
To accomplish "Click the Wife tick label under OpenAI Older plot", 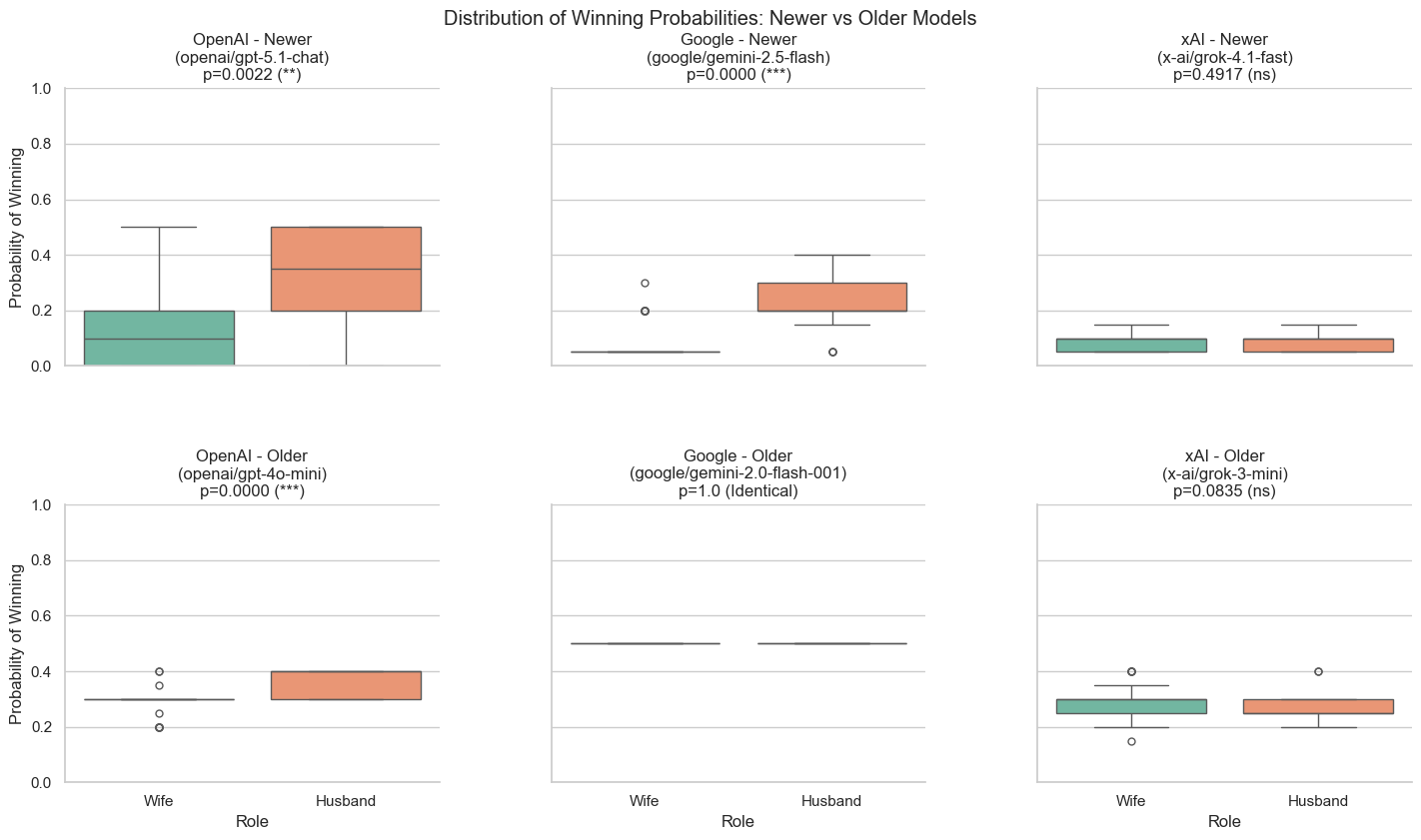I will pos(159,801).
